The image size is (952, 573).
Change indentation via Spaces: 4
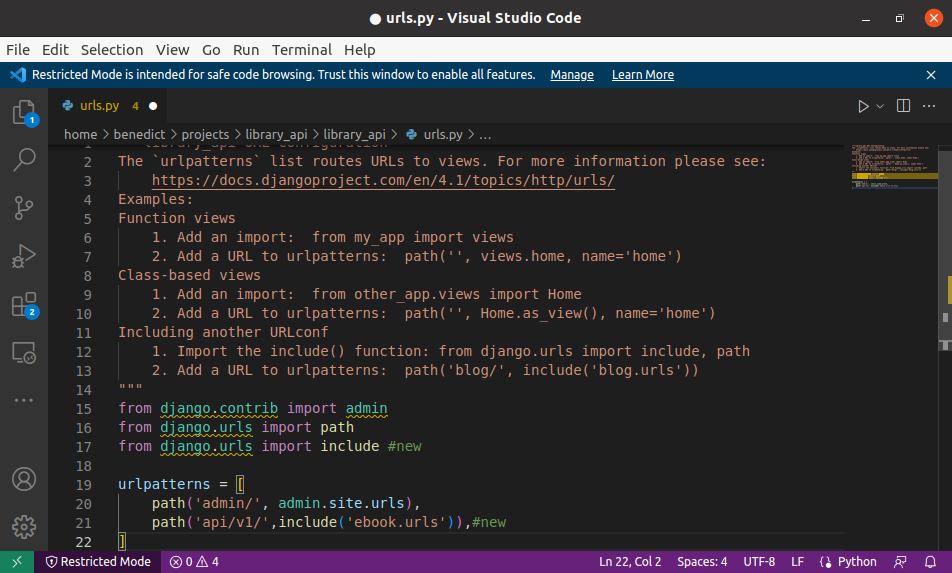click(x=702, y=562)
